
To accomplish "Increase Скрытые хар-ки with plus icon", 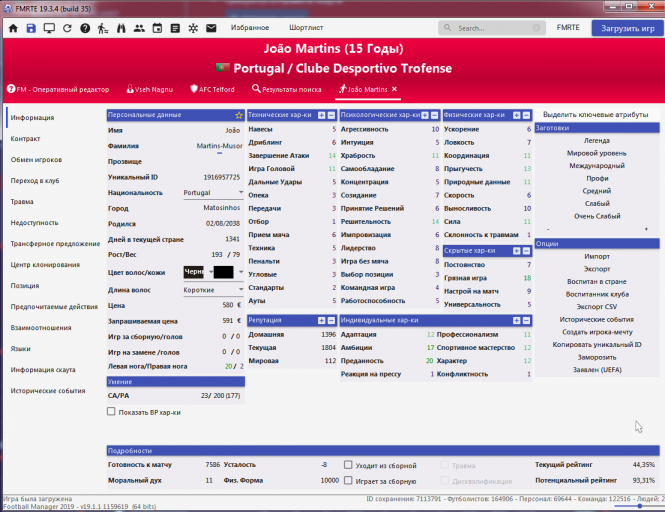I will coord(517,251).
